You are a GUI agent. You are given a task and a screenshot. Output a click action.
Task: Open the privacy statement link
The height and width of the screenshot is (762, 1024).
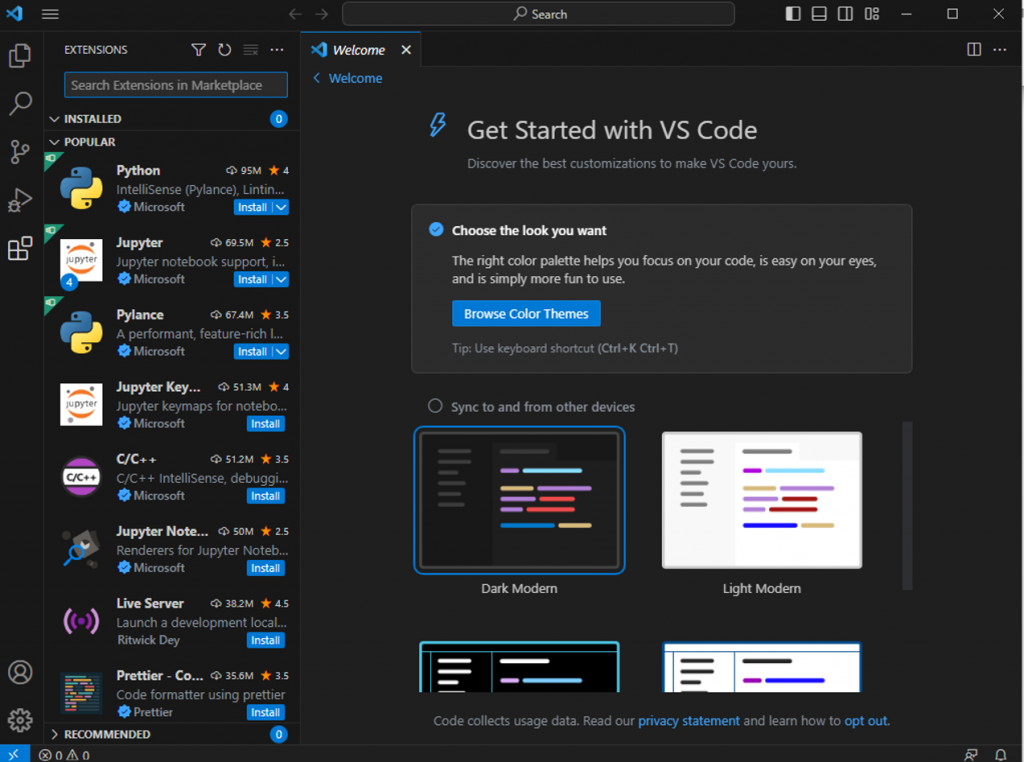point(688,721)
